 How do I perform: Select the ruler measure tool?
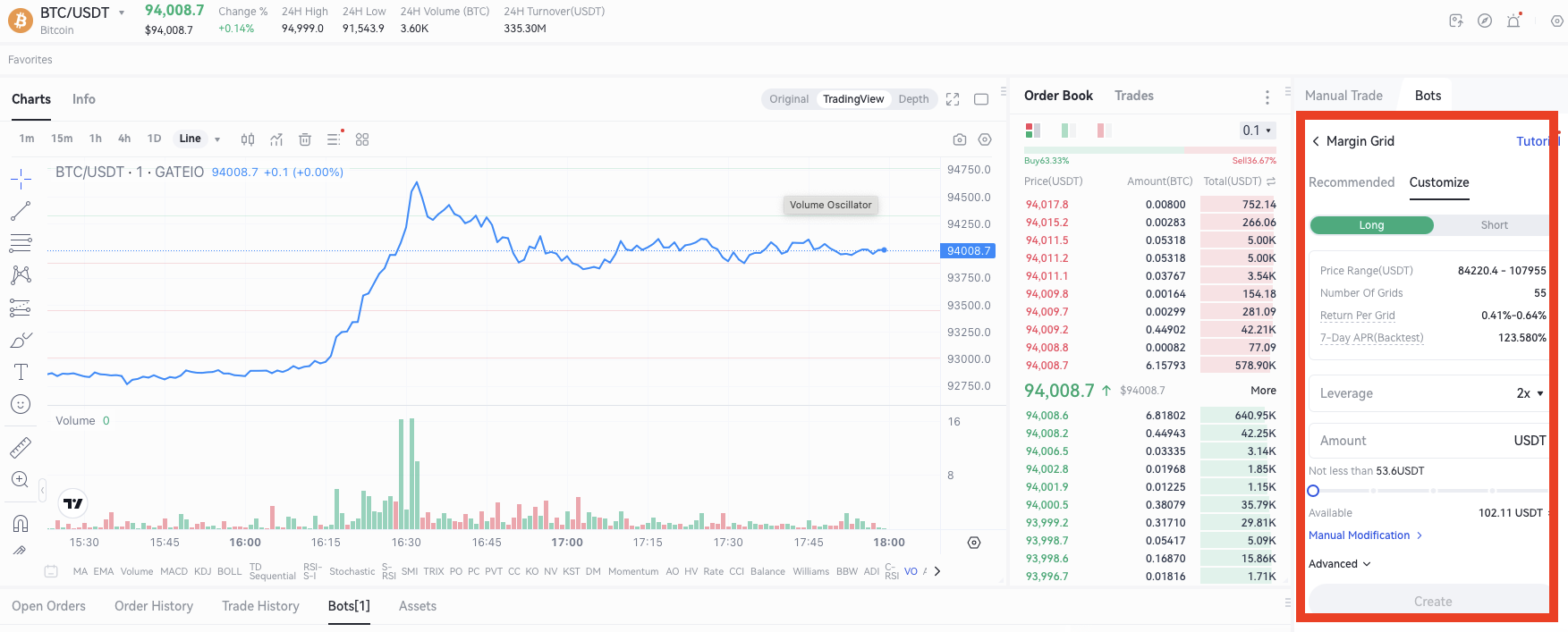pyautogui.click(x=21, y=447)
